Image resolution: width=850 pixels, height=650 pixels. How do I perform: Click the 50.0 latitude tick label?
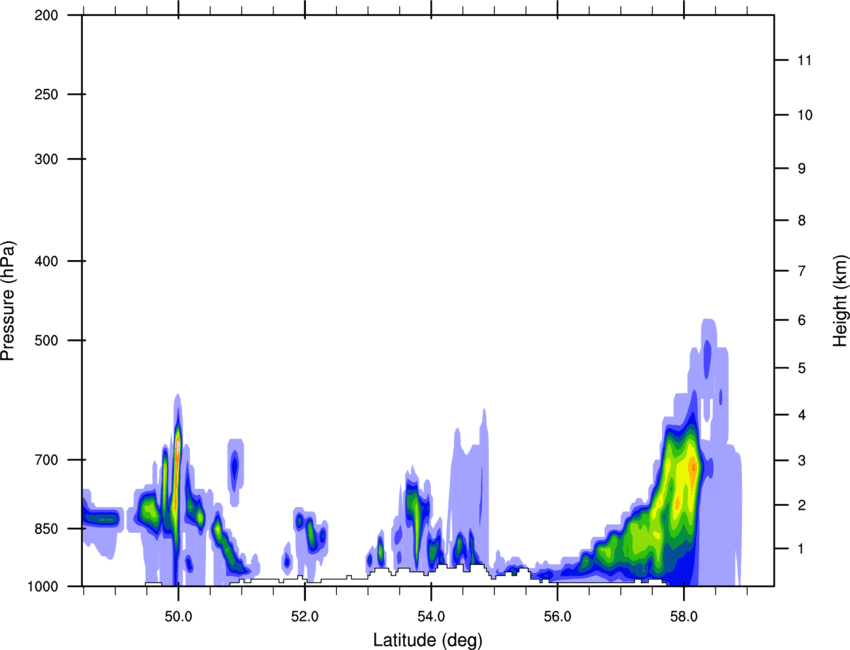178,616
